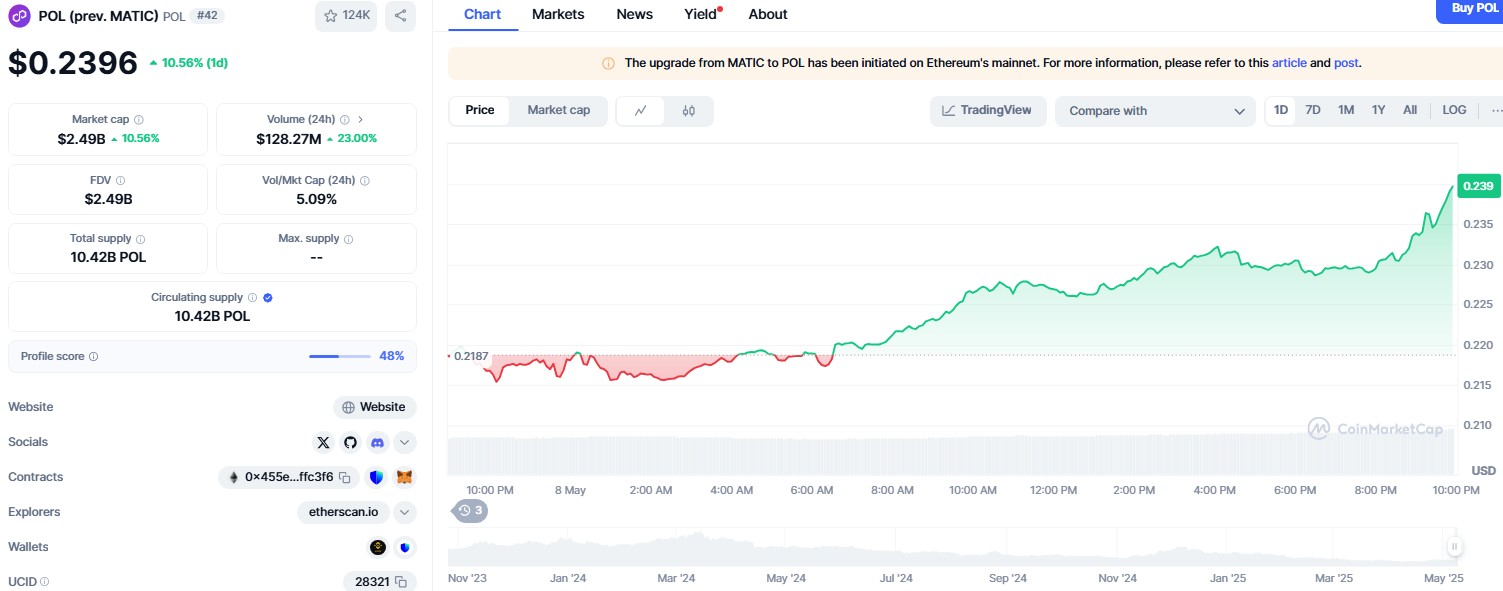Viewport: 1503px width, 591px height.
Task: Switch chart to candlestick view
Action: coord(688,111)
